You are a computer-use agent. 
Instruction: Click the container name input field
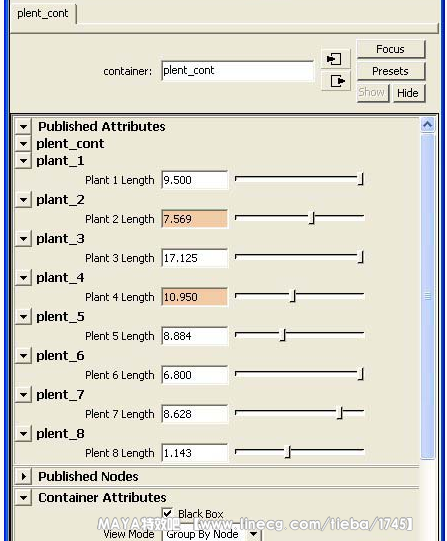point(238,71)
